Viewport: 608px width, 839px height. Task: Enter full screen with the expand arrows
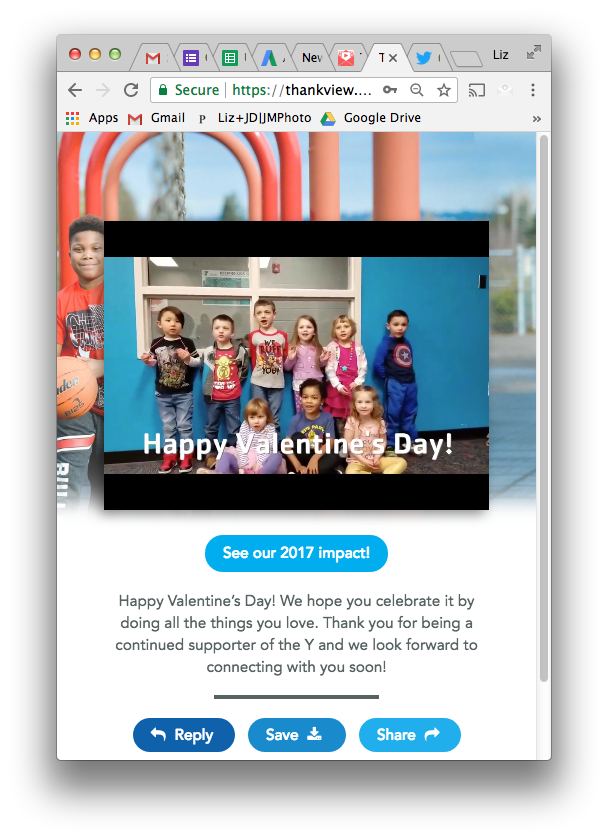tap(534, 52)
